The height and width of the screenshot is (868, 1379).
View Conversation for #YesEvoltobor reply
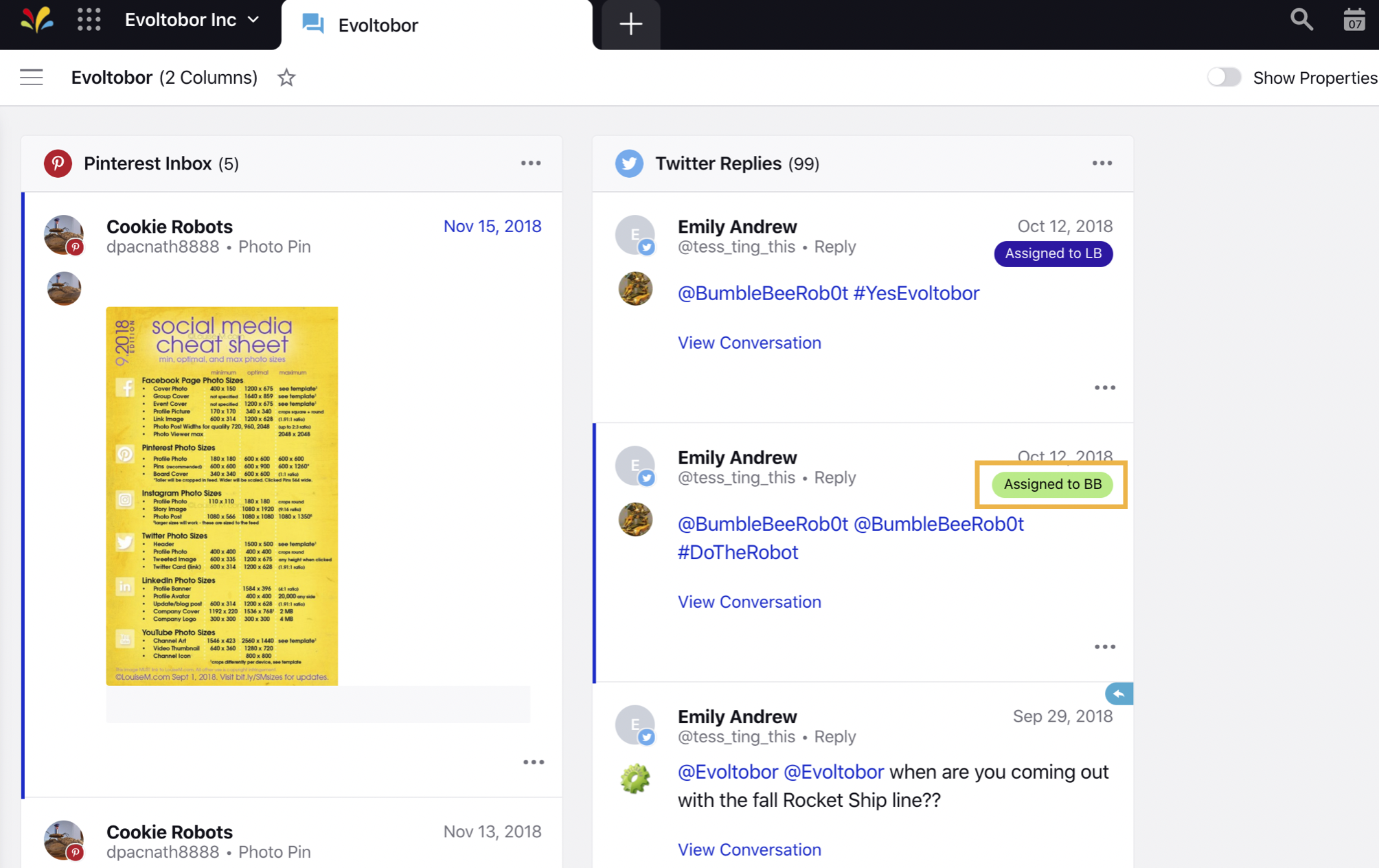(749, 343)
